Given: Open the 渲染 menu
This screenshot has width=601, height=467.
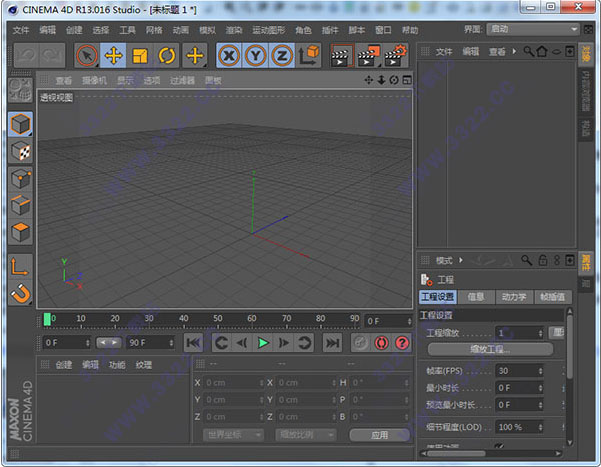Looking at the screenshot, I should point(234,30).
